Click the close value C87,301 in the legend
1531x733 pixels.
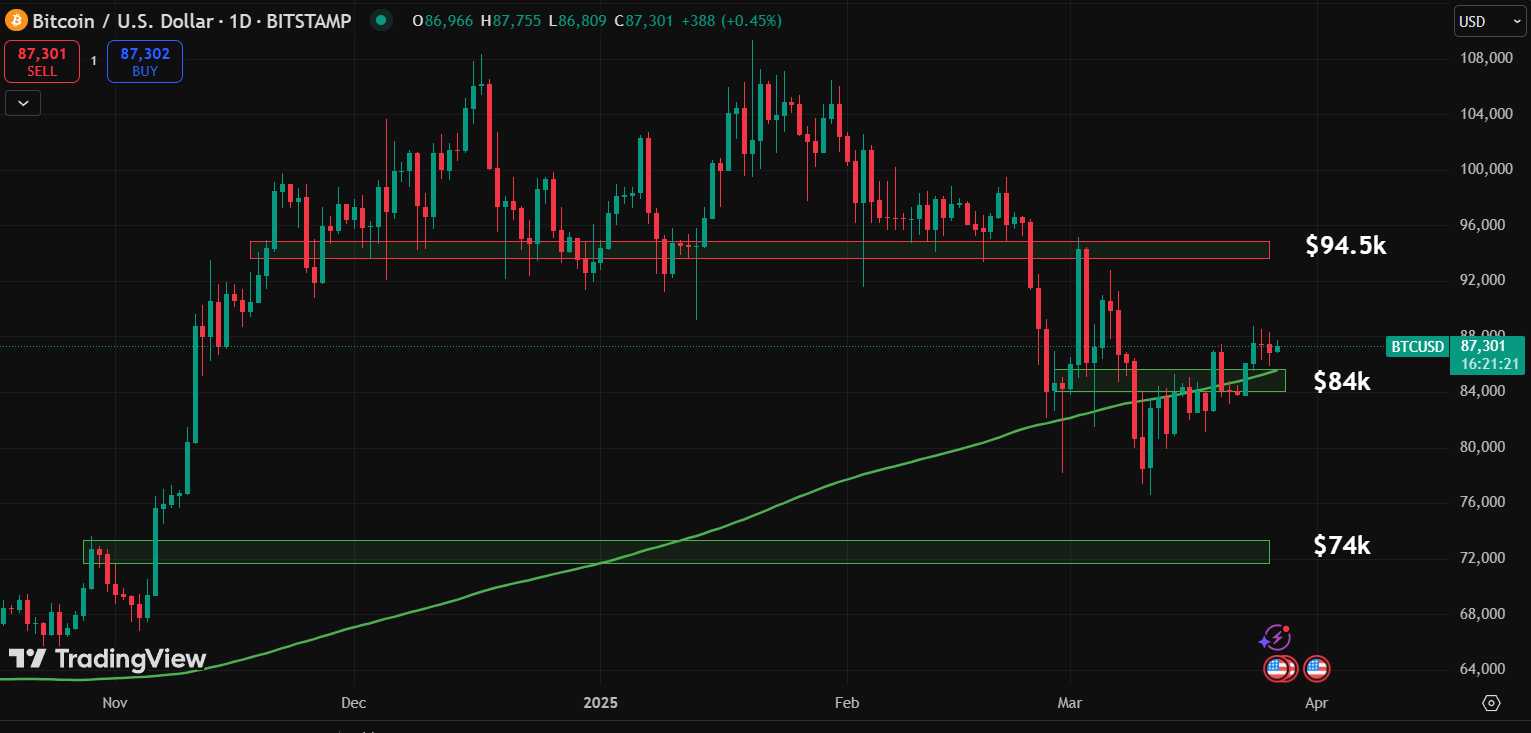[x=645, y=21]
